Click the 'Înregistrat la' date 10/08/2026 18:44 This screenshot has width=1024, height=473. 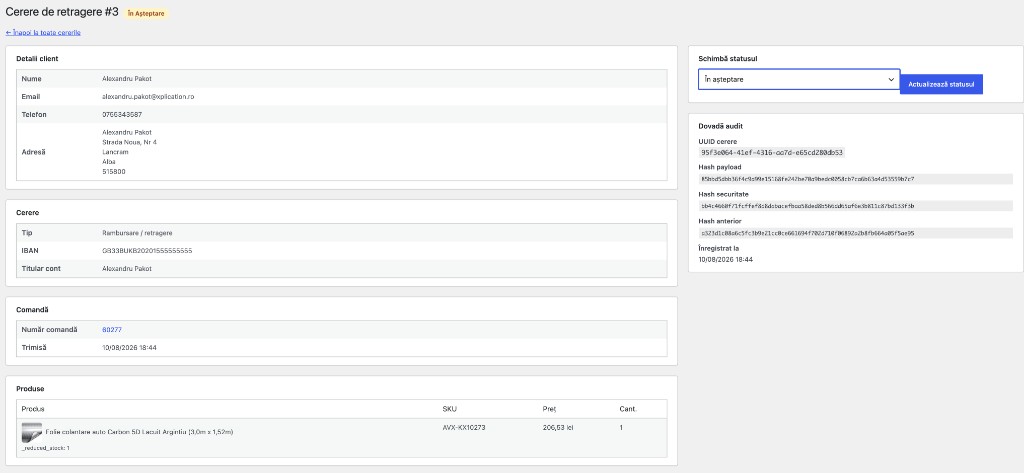point(726,259)
